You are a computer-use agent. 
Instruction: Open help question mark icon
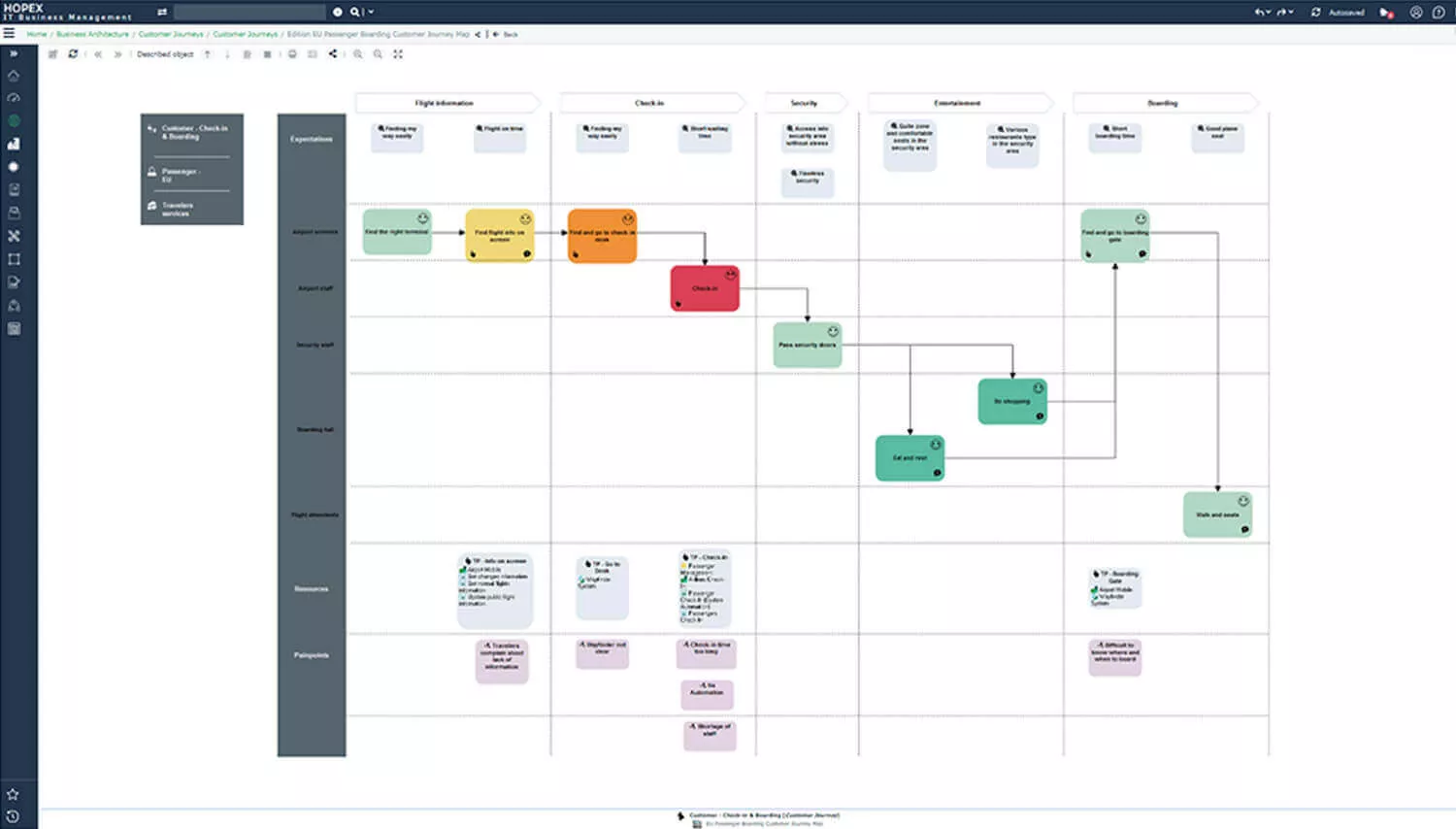[1439, 13]
